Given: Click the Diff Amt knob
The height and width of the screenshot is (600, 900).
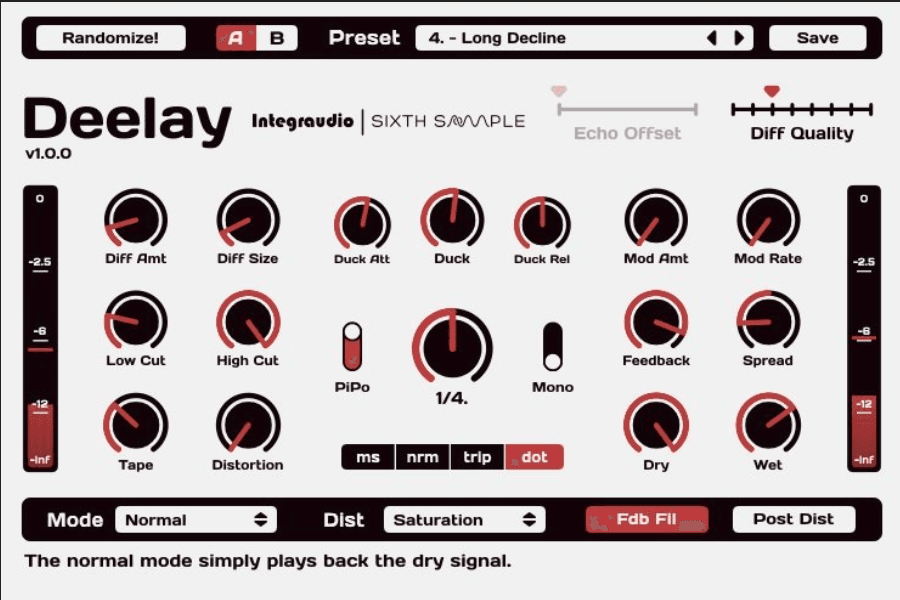Looking at the screenshot, I should (x=135, y=220).
